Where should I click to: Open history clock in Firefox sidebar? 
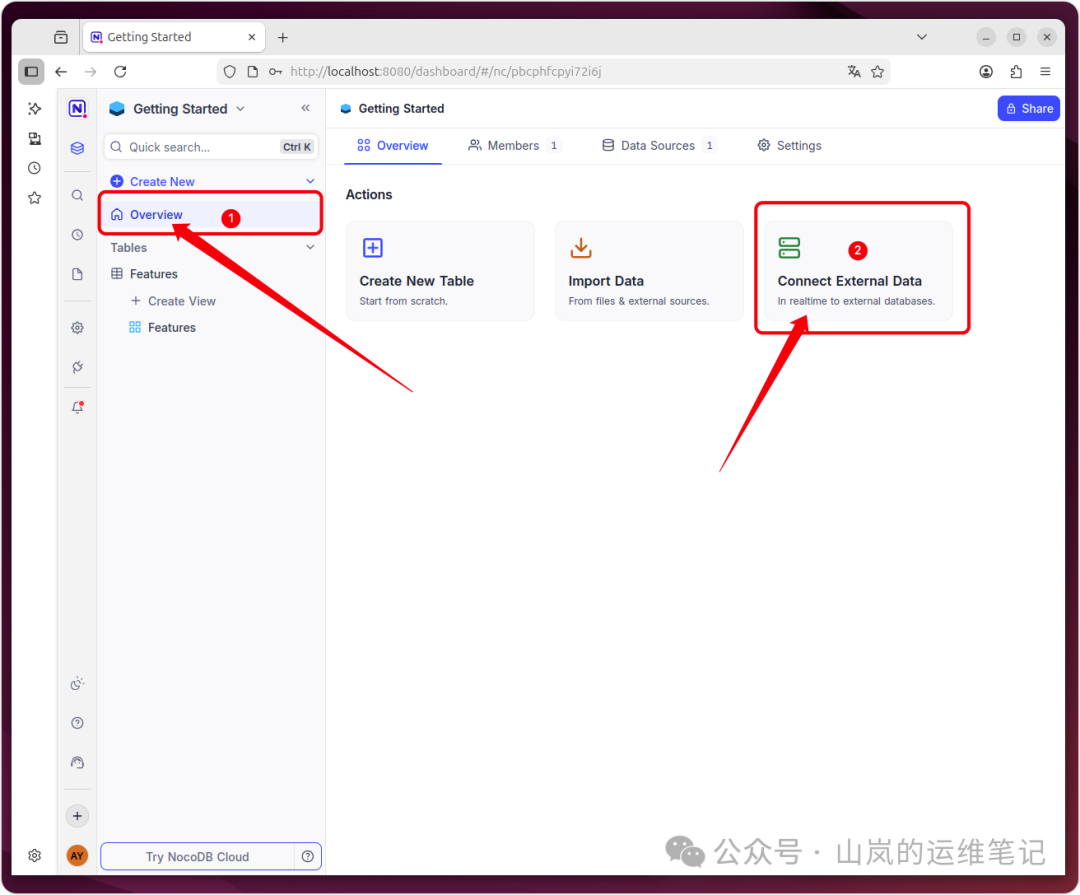click(34, 168)
